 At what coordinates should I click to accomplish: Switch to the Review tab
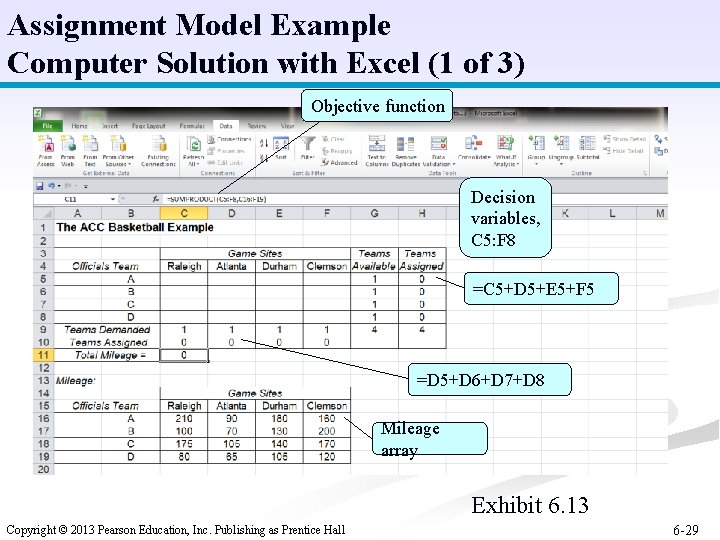[257, 125]
